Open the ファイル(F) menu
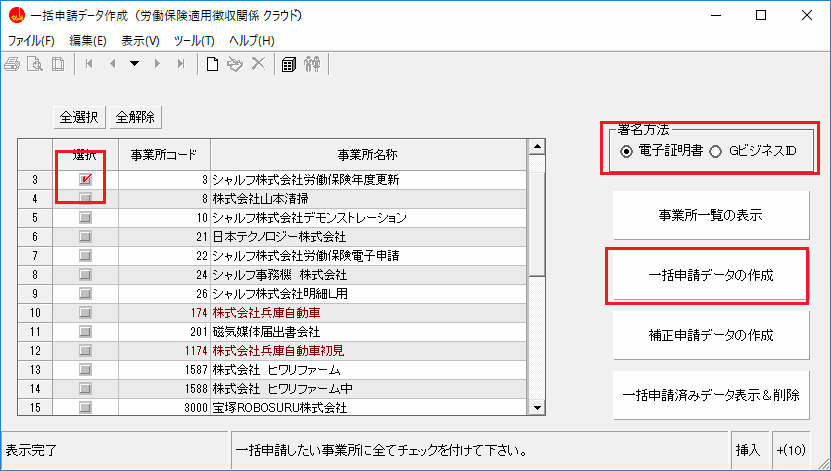Image resolution: width=831 pixels, height=471 pixels. 31,41
